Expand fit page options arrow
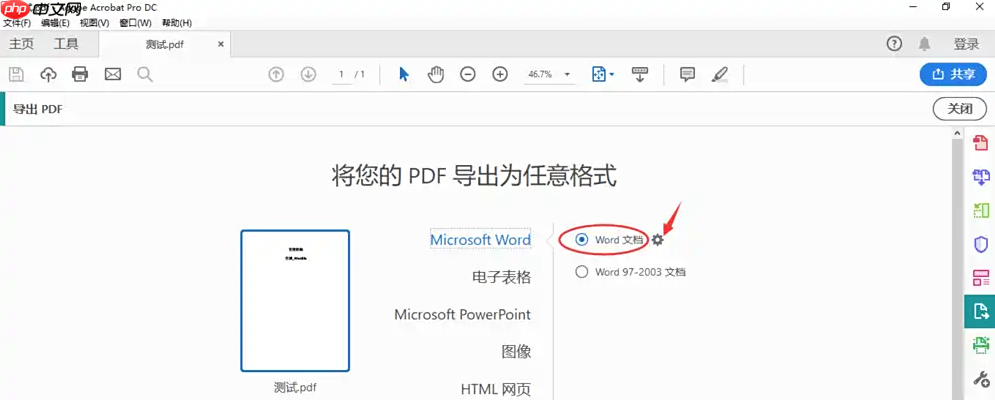The height and width of the screenshot is (400, 995). tap(612, 75)
